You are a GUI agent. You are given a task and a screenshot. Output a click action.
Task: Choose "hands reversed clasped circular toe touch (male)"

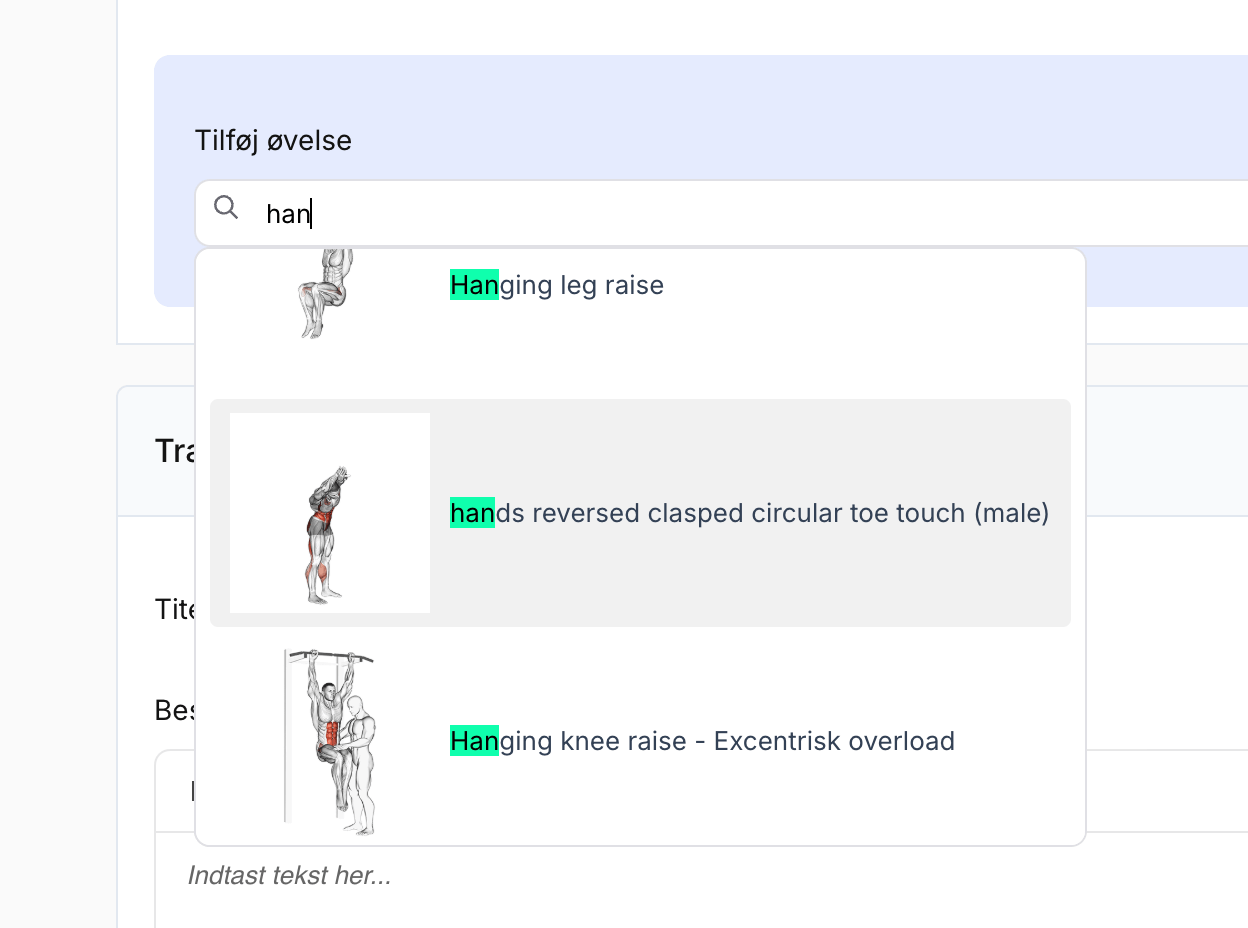pyautogui.click(x=749, y=514)
